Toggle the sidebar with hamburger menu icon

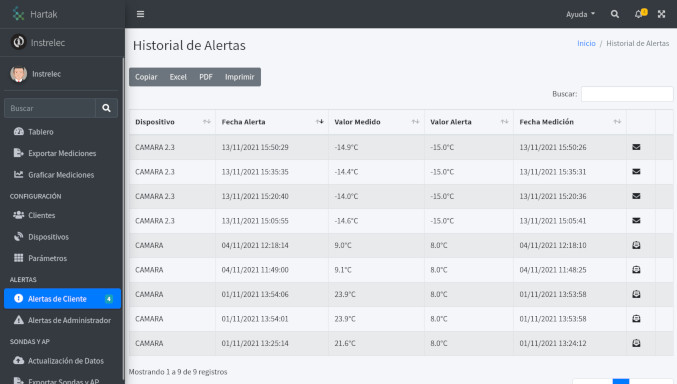[x=140, y=14]
